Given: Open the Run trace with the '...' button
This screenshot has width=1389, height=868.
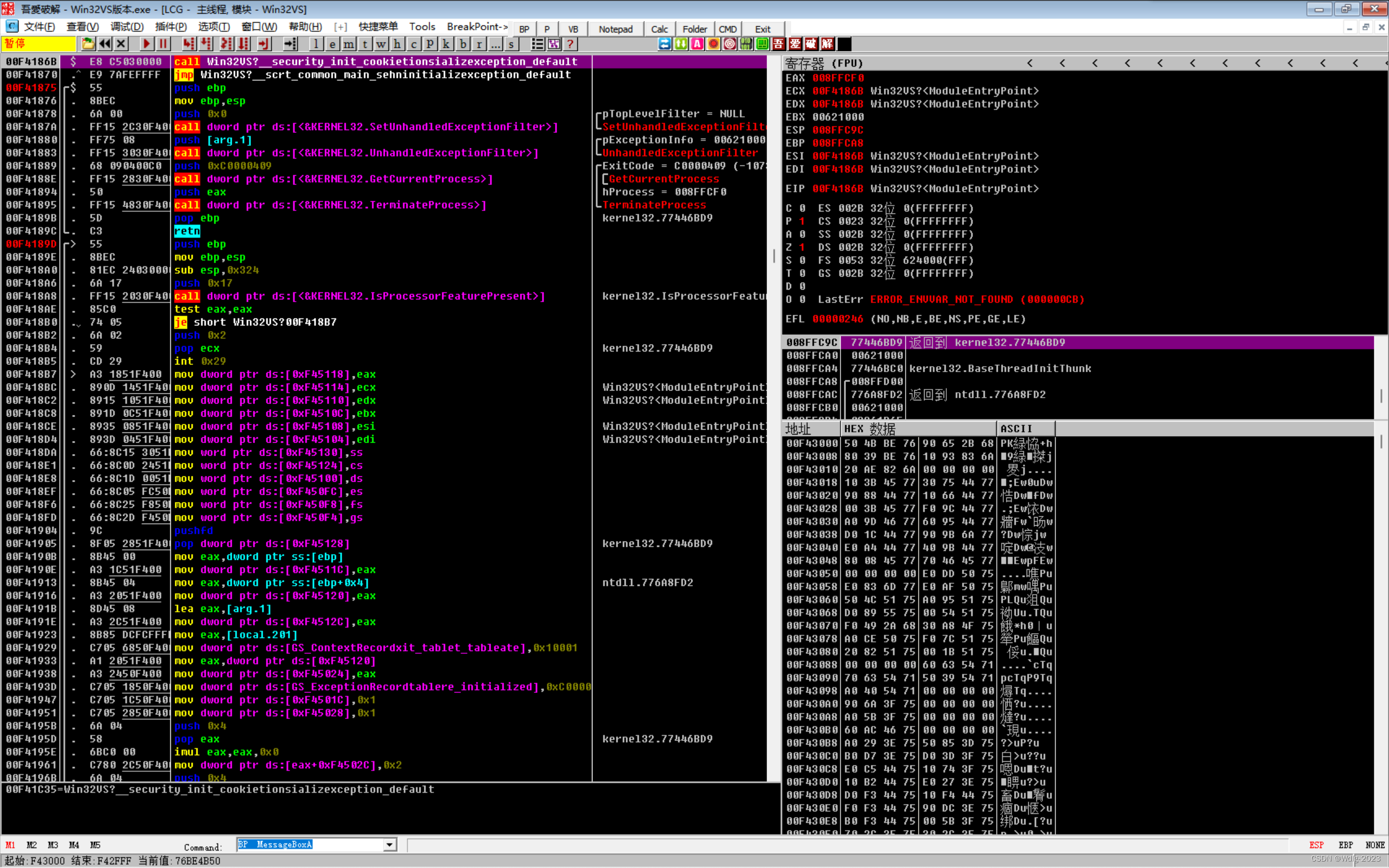Looking at the screenshot, I should [495, 43].
